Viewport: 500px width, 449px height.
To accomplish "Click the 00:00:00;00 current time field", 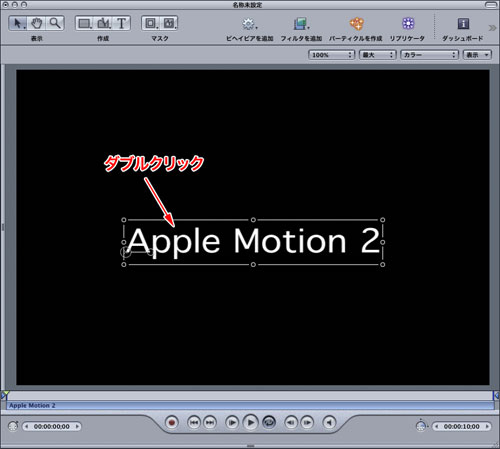I will (52, 426).
